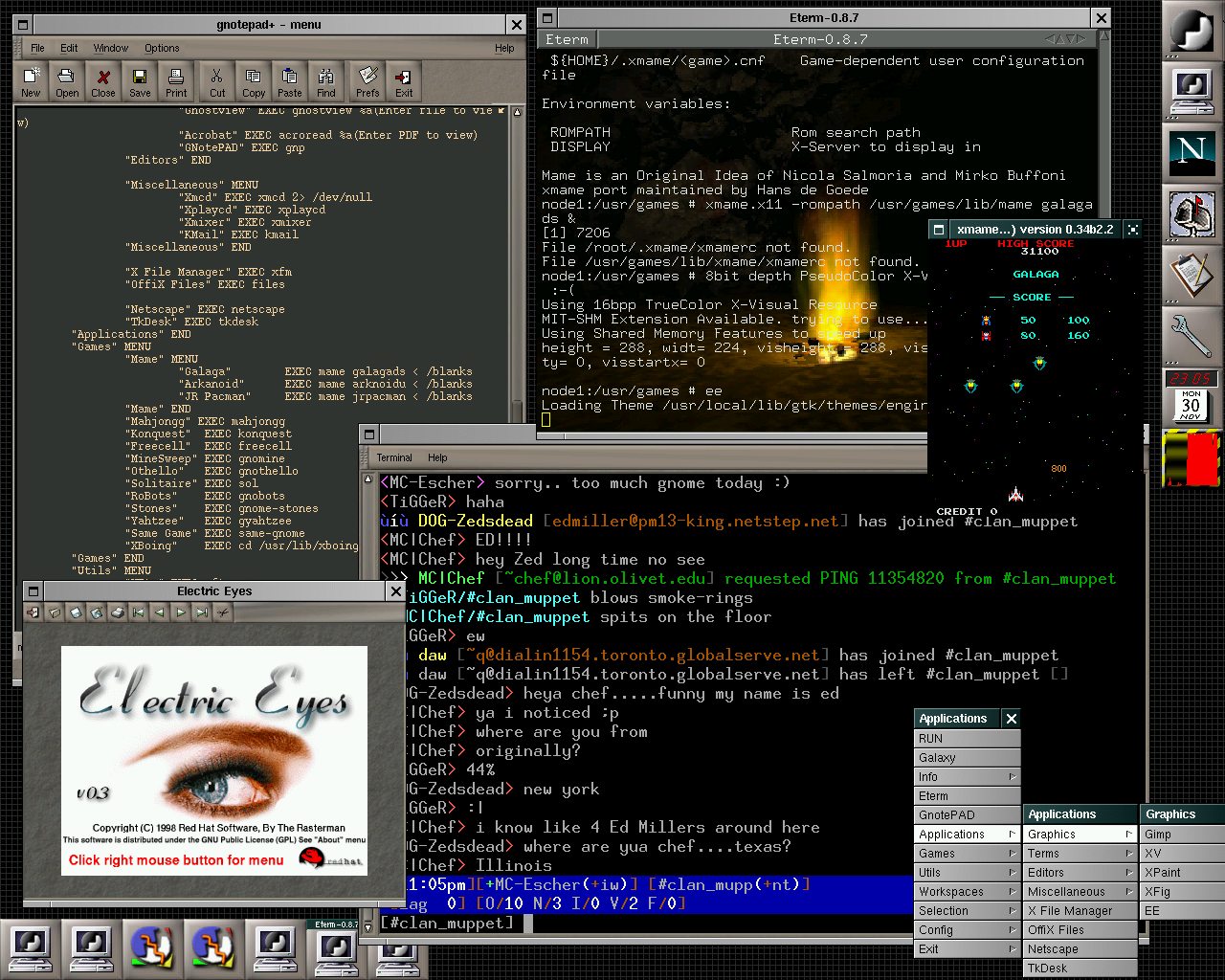Click the clipboard with pencil dock icon
Image resolution: width=1225 pixels, height=980 pixels.
click(x=1192, y=276)
